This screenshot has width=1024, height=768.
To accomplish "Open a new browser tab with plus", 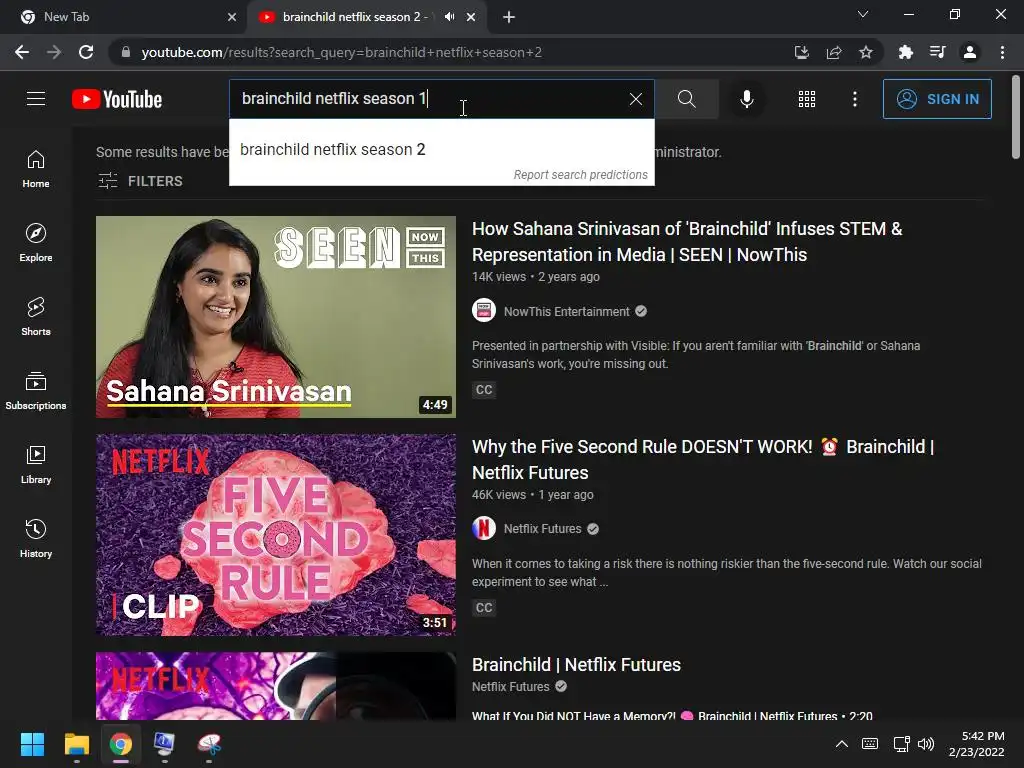I will (509, 17).
